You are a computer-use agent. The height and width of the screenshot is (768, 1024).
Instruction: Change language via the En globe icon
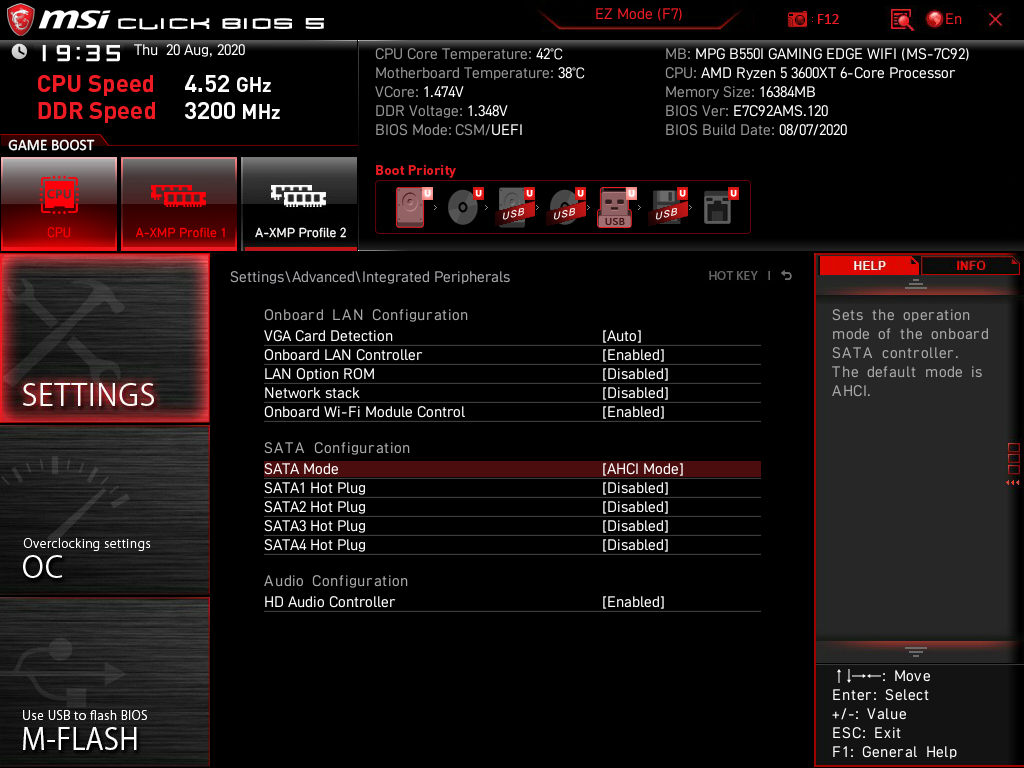click(944, 19)
